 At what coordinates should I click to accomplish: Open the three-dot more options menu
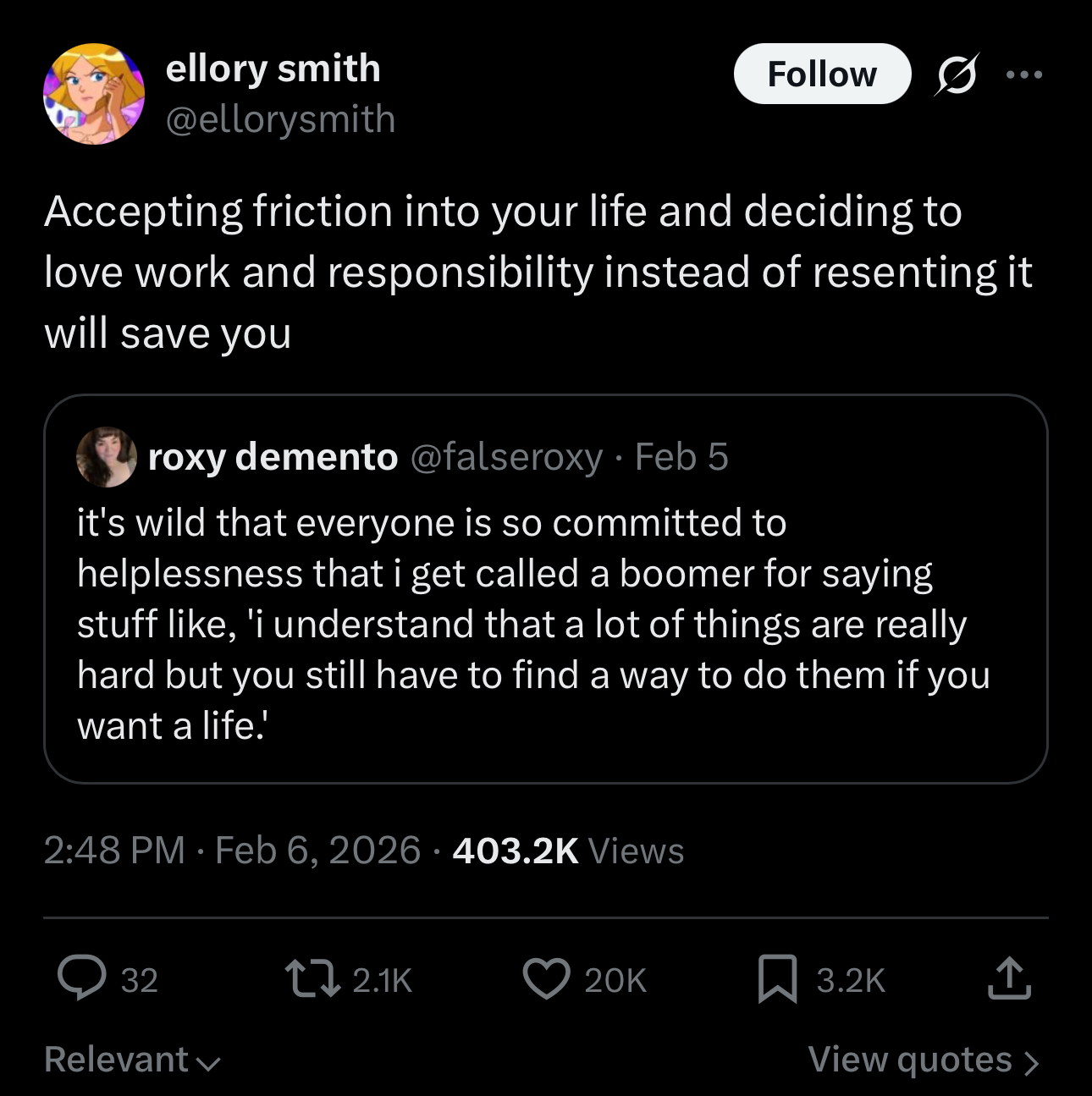[1024, 74]
